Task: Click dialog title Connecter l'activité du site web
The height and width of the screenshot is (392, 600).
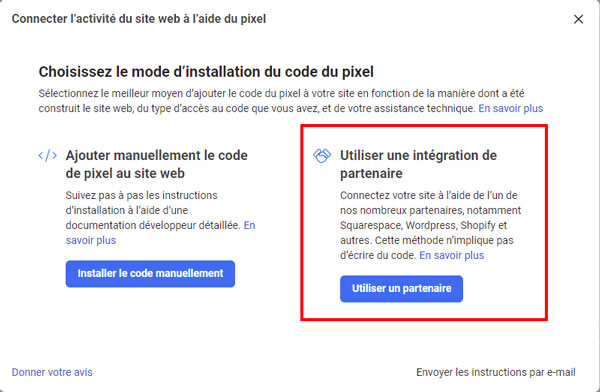Action: point(139,19)
